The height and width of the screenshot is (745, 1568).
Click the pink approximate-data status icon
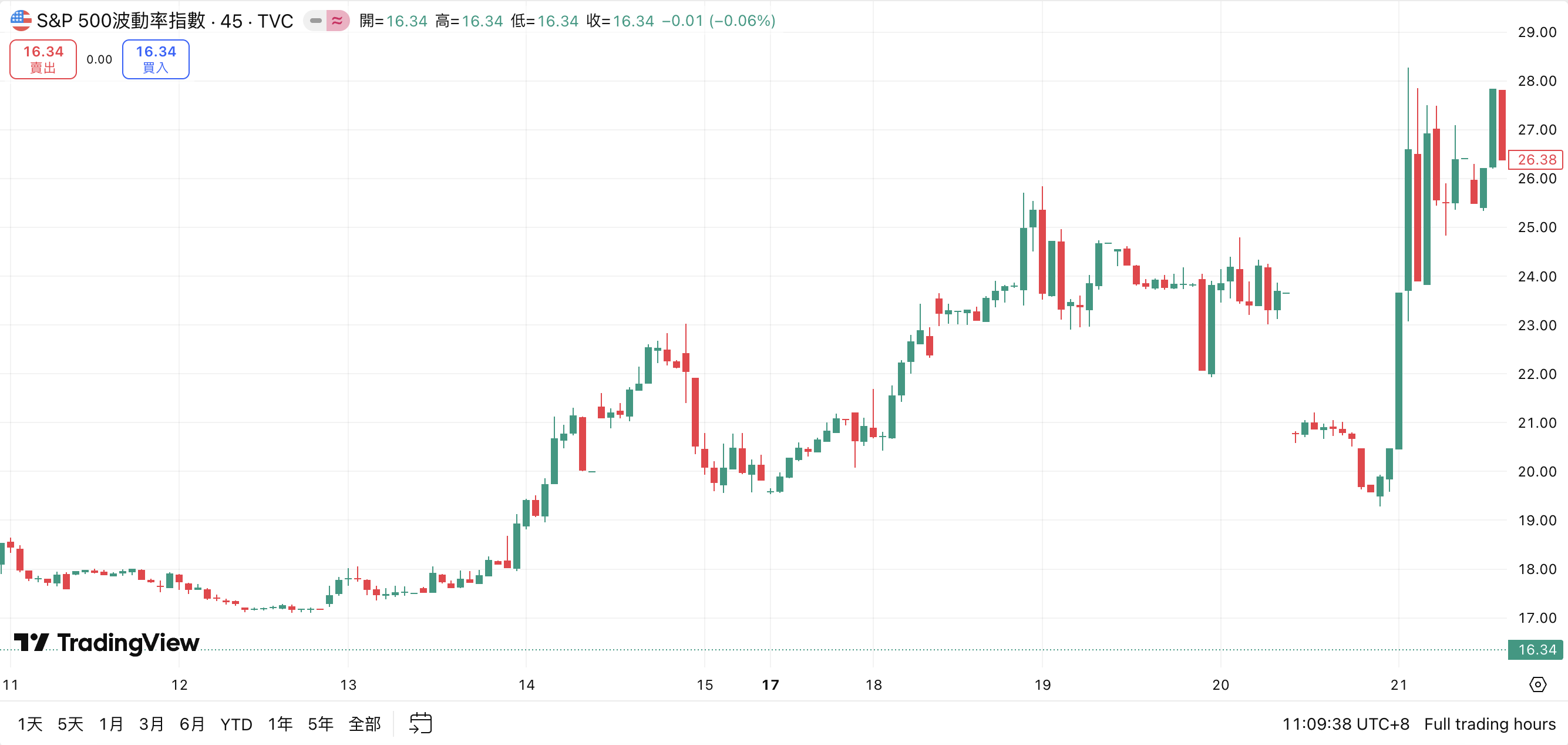coord(337,21)
